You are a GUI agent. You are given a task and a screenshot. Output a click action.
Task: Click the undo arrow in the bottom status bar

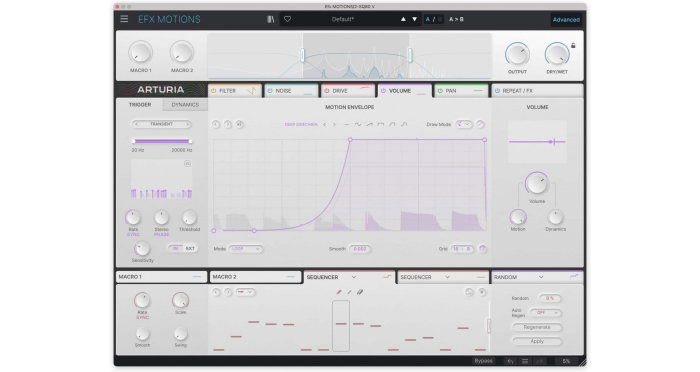[510, 361]
